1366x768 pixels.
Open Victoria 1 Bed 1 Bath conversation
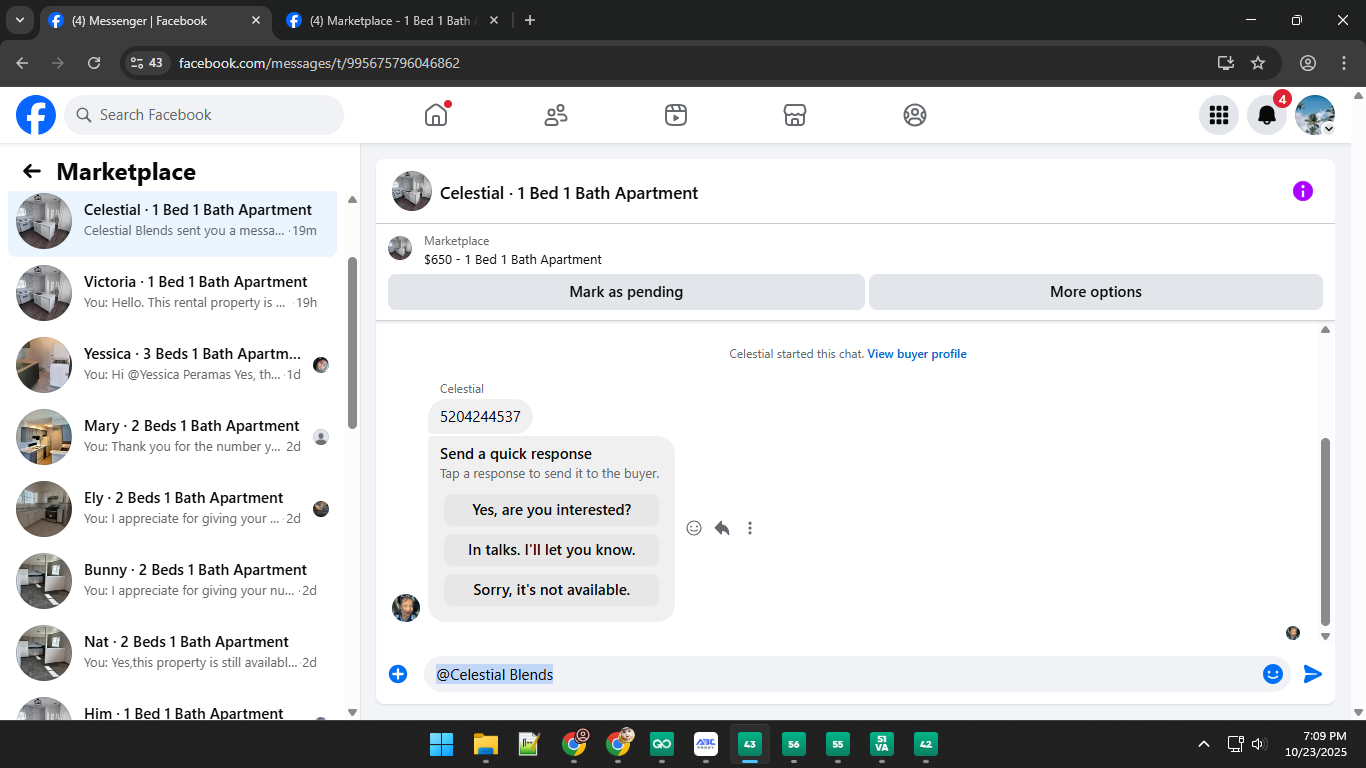172,292
